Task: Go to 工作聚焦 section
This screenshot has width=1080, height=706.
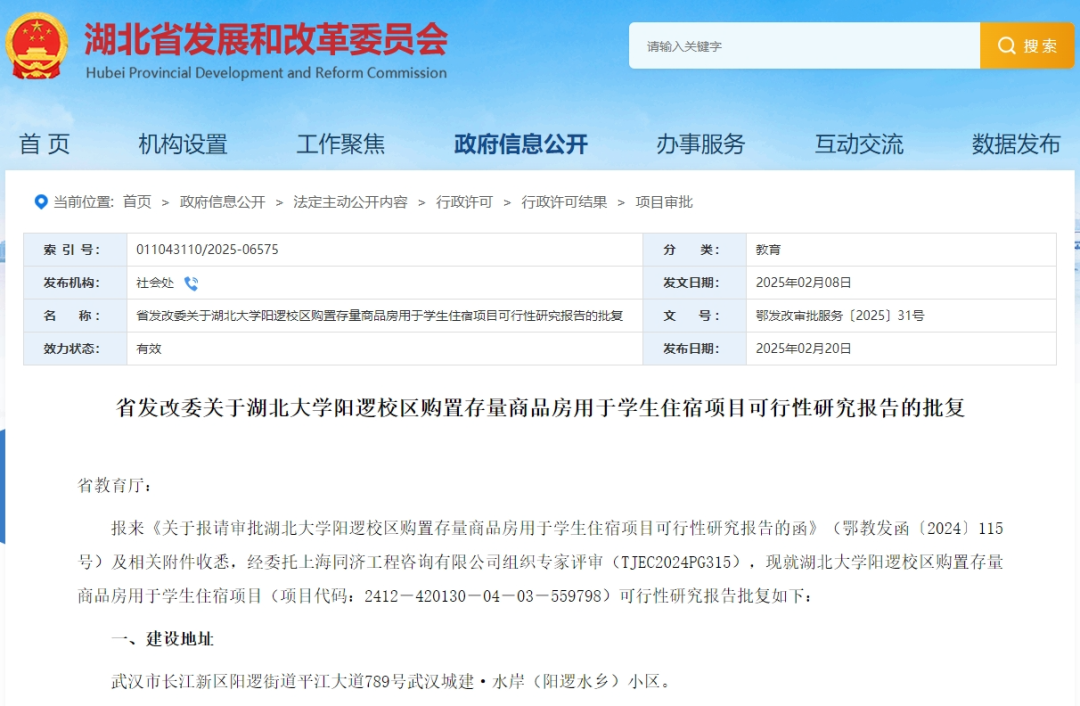Action: [x=341, y=144]
